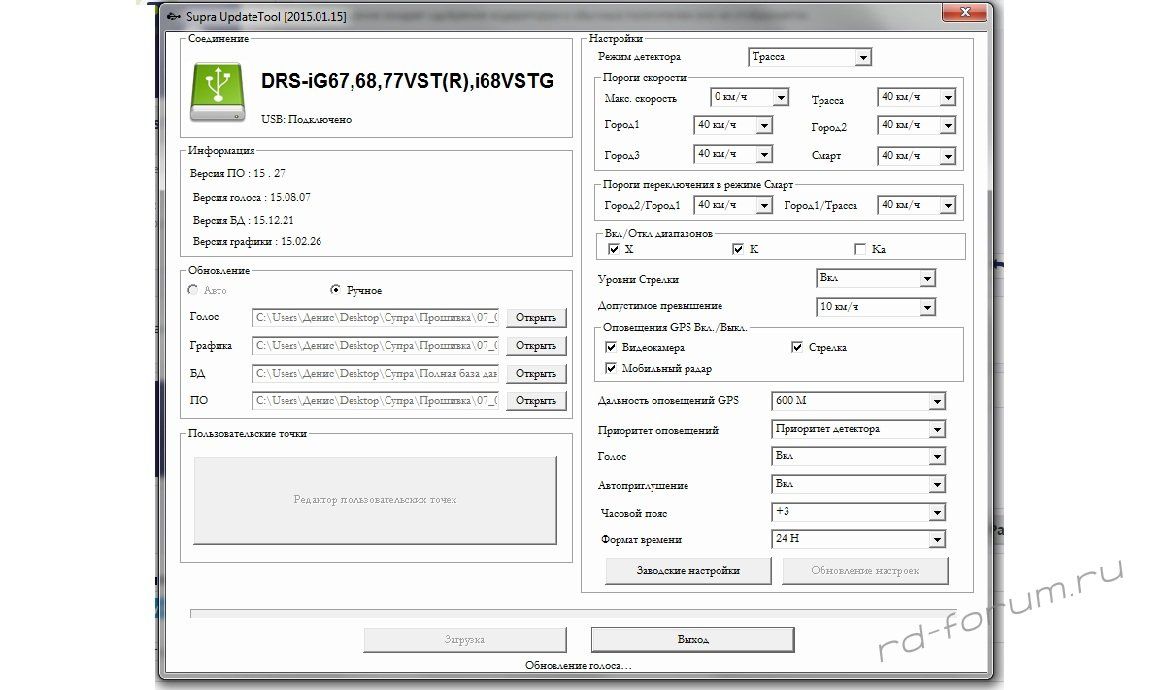Enable the Ka band checkbox
Viewport: 1152px width, 690px height.
pyautogui.click(x=860, y=249)
